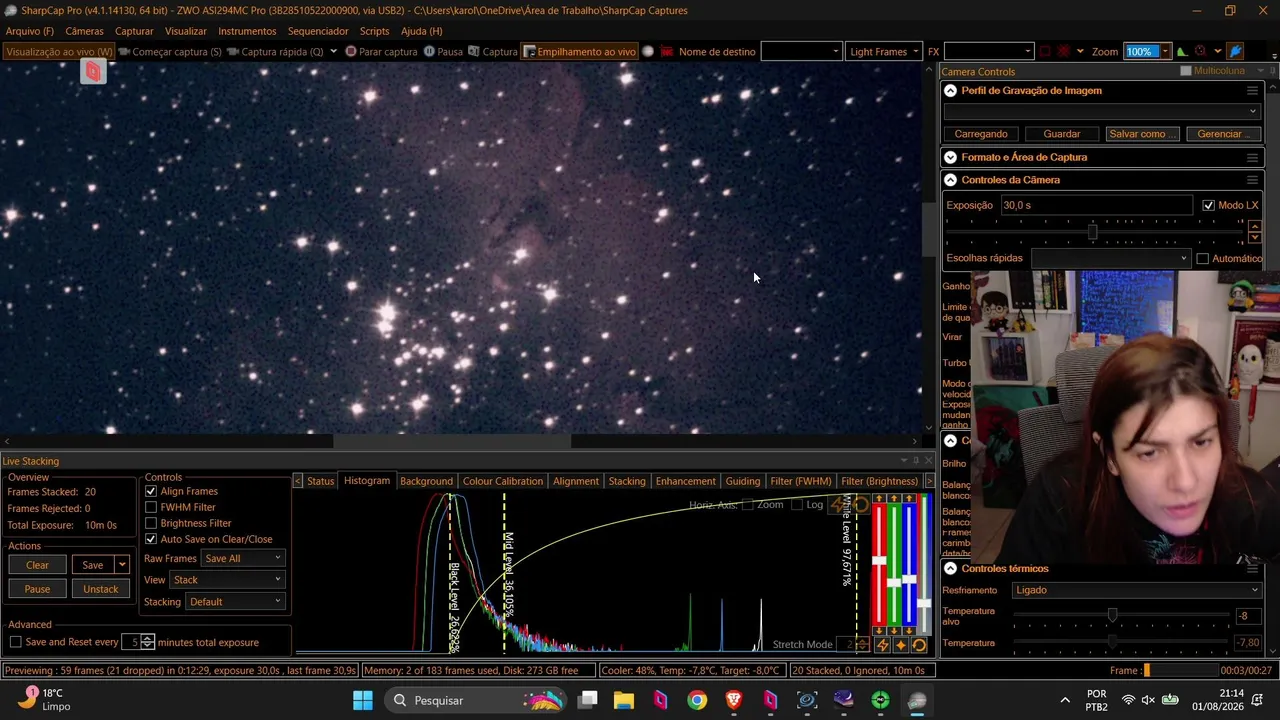Click the blue channel down arrow
The width and height of the screenshot is (1280, 720).
[x=909, y=631]
